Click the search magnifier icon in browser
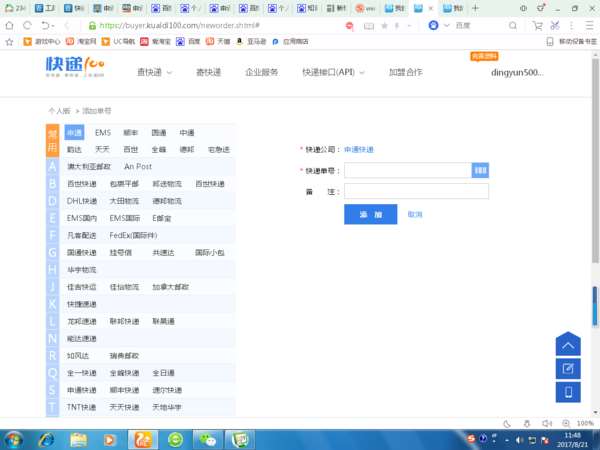 513,26
